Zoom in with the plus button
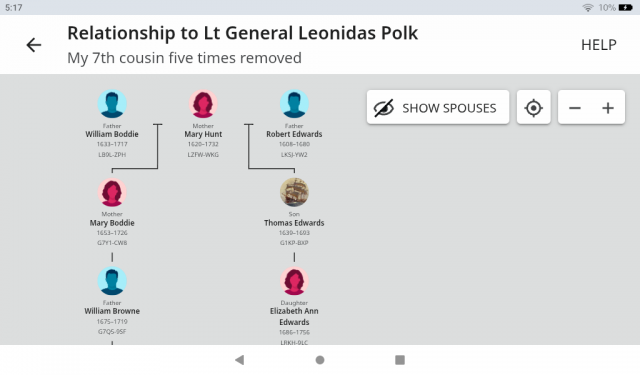This screenshot has width=640, height=375. 608,108
